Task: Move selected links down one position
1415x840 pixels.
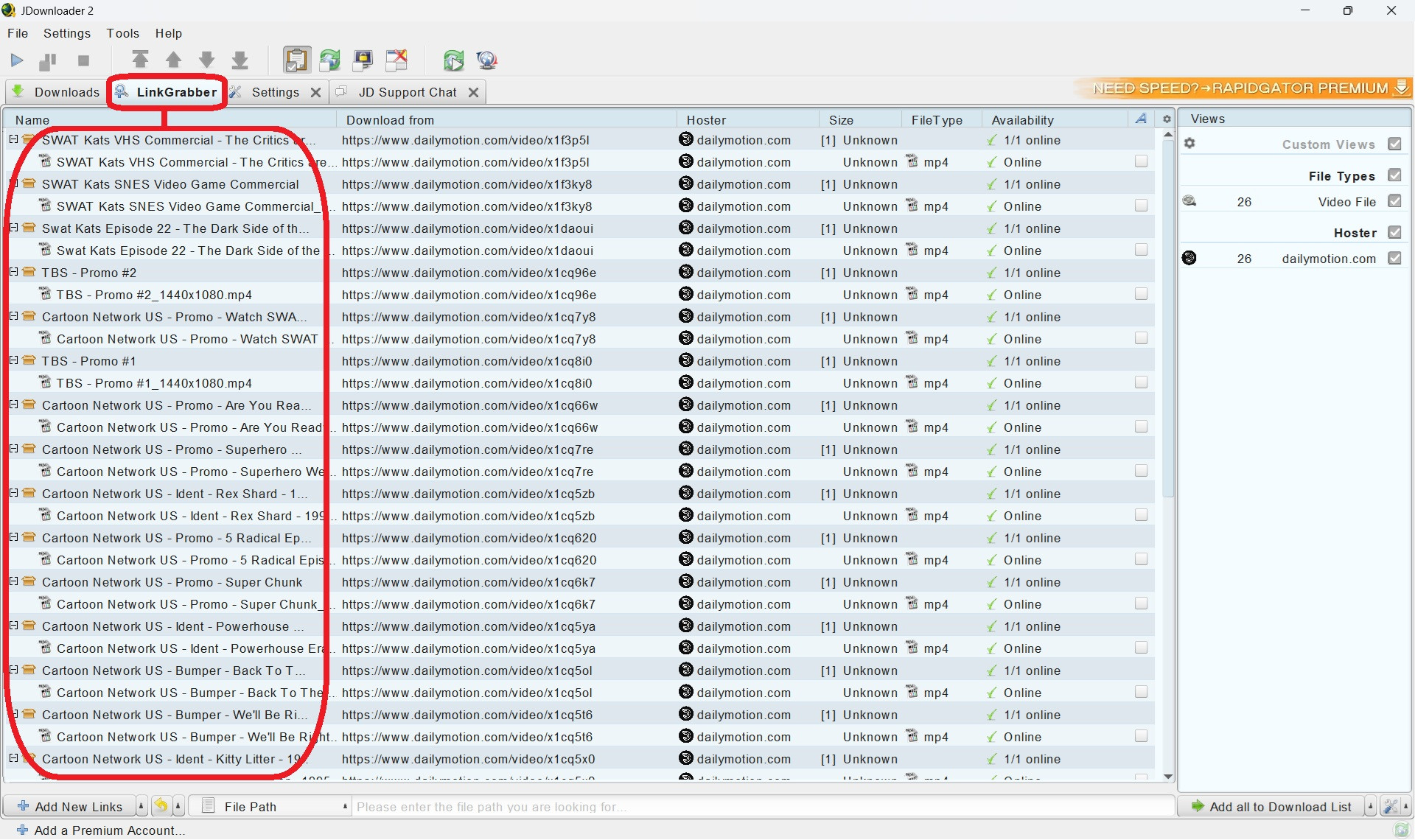Action: 207,60
